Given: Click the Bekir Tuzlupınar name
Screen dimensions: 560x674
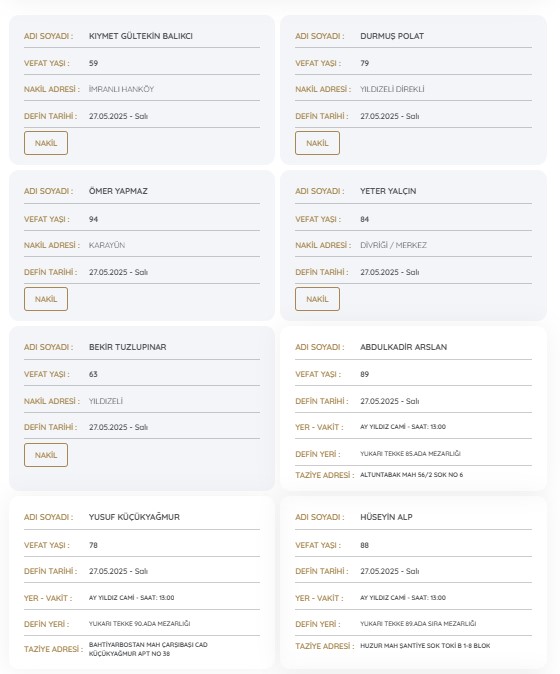Looking at the screenshot, I should [x=128, y=347].
